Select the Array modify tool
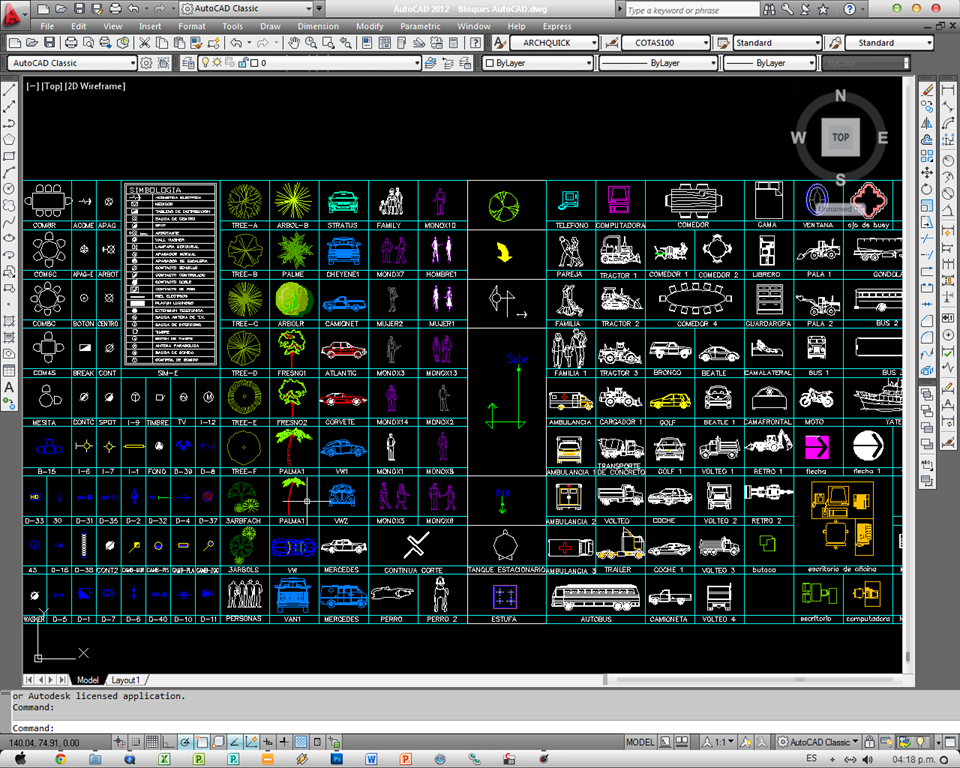Viewport: 960px width, 768px height. coord(928,156)
